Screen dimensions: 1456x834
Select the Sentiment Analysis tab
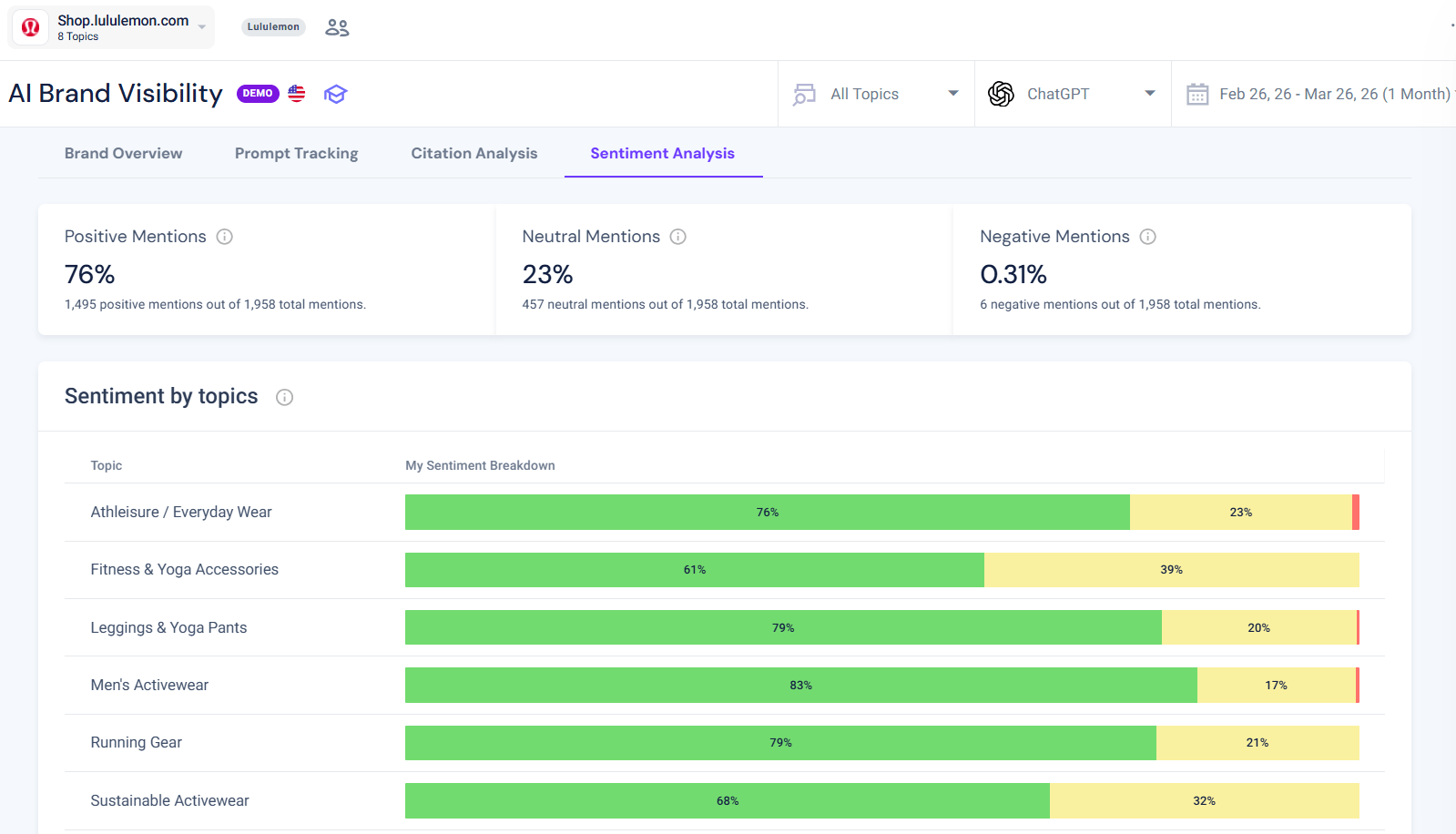tap(663, 153)
